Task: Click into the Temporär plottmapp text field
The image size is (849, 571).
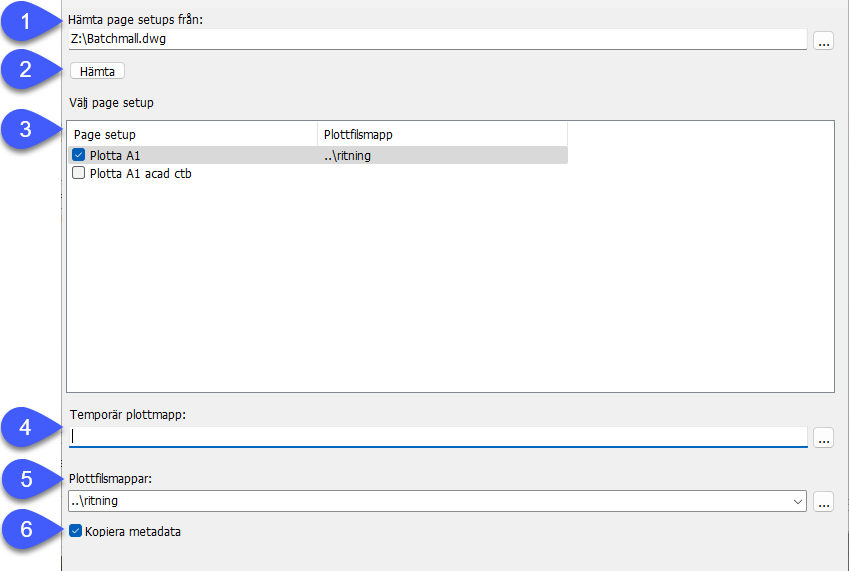Action: coord(438,437)
